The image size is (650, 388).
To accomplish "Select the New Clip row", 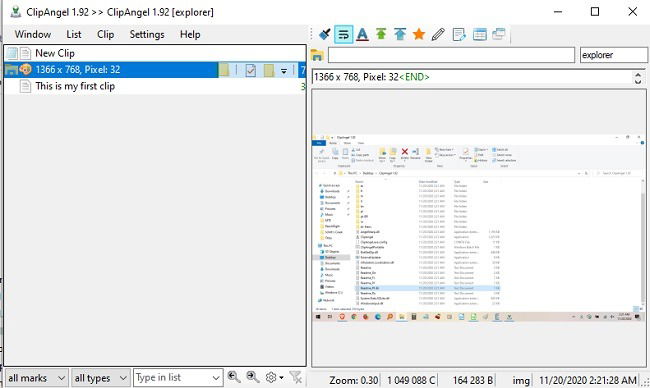I will [155, 53].
